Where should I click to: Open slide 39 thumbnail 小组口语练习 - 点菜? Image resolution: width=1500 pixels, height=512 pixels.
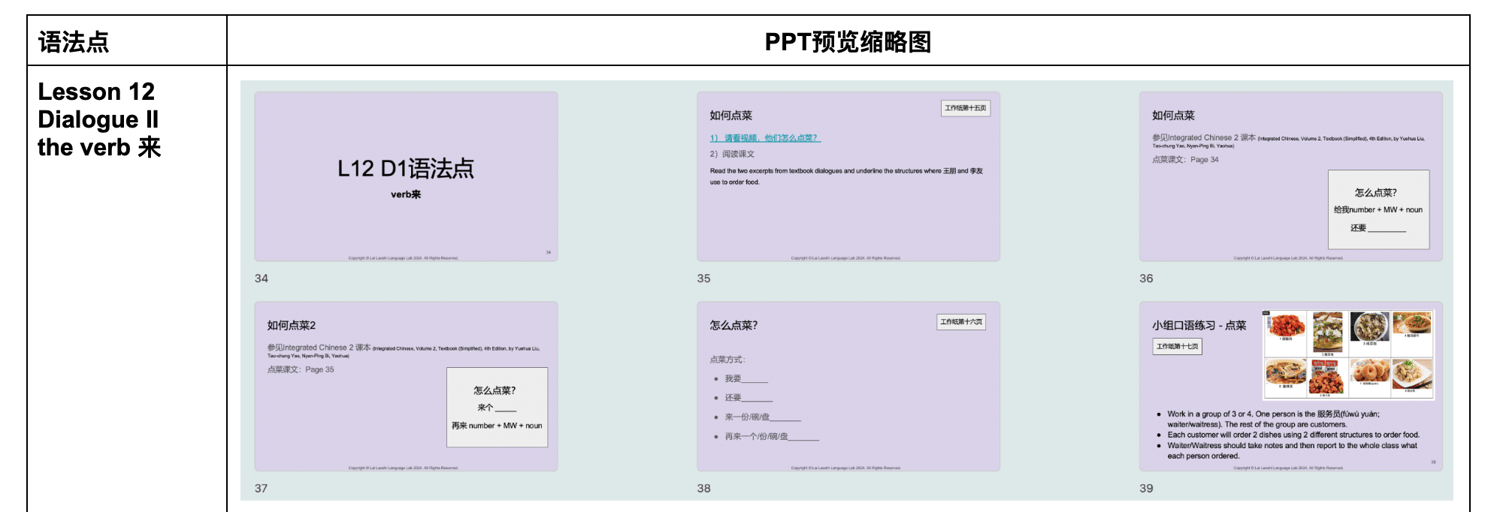[x=1291, y=386]
